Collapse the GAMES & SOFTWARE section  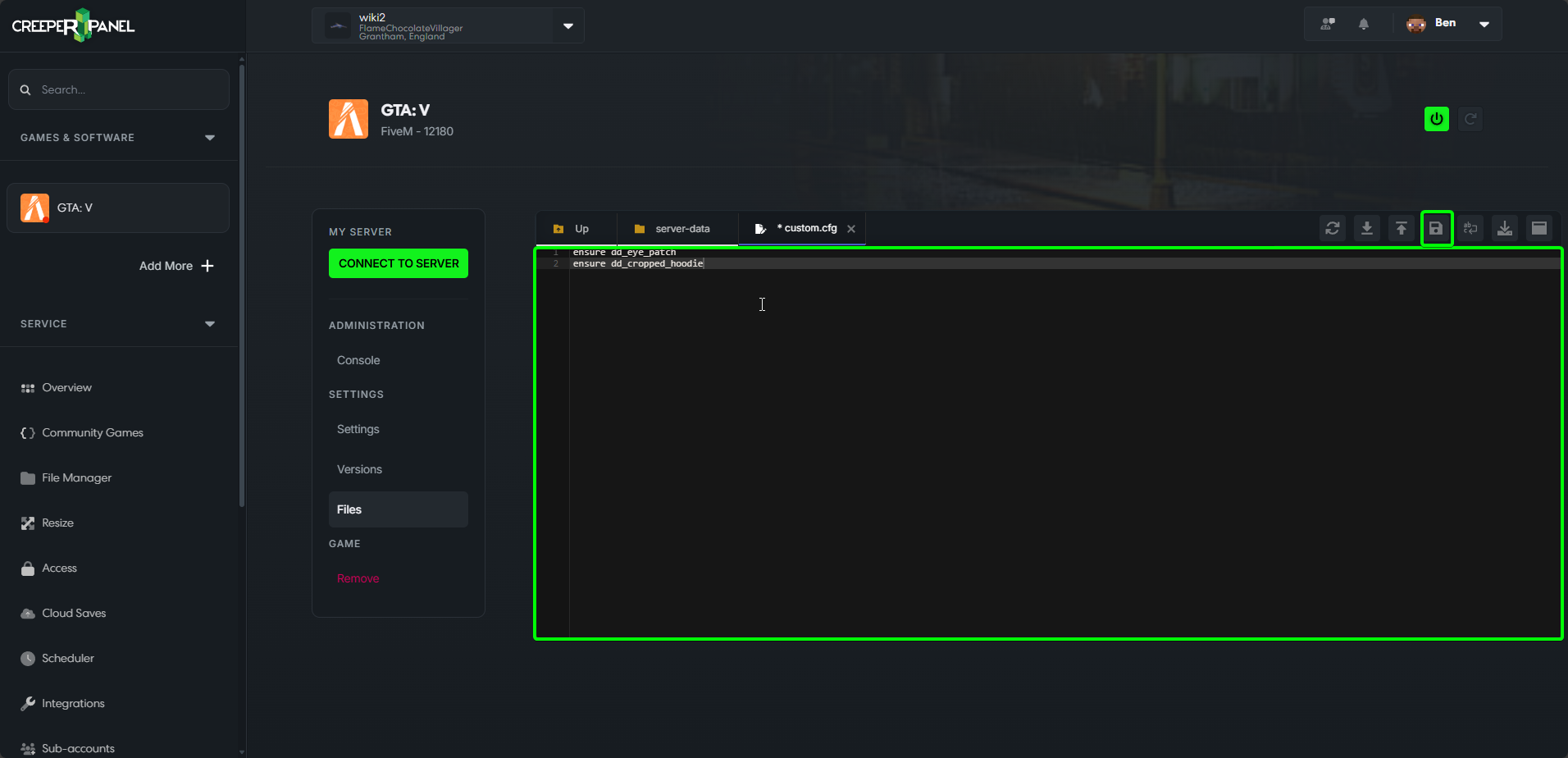210,137
